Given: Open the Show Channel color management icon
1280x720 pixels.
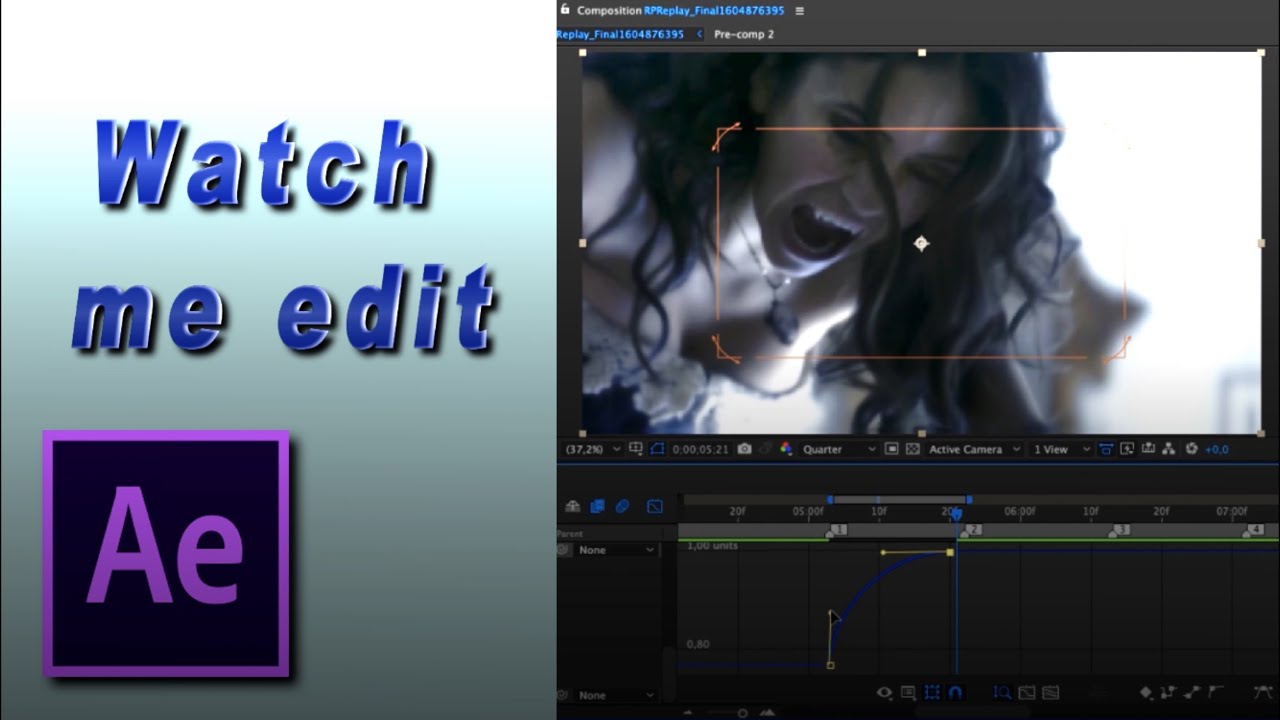Looking at the screenshot, I should coord(786,449).
